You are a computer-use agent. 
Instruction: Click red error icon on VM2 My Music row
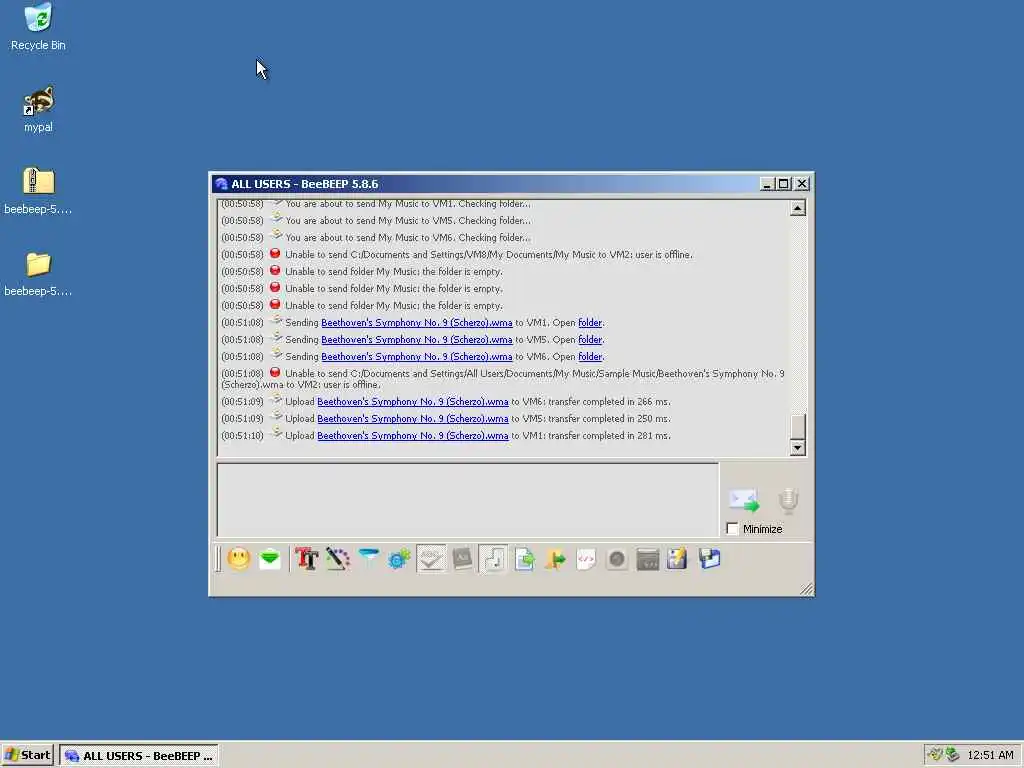pos(275,253)
